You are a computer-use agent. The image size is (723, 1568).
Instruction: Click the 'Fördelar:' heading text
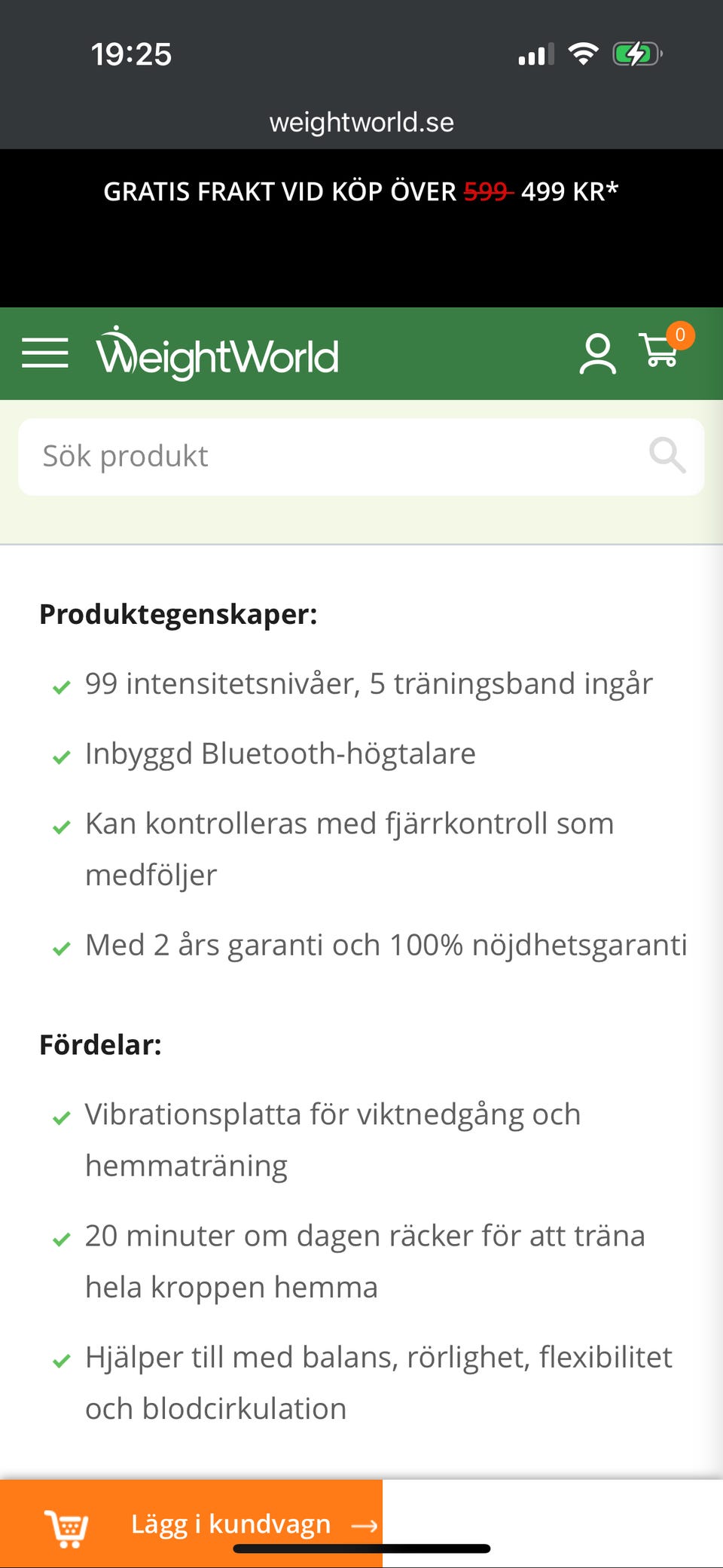[100, 1045]
